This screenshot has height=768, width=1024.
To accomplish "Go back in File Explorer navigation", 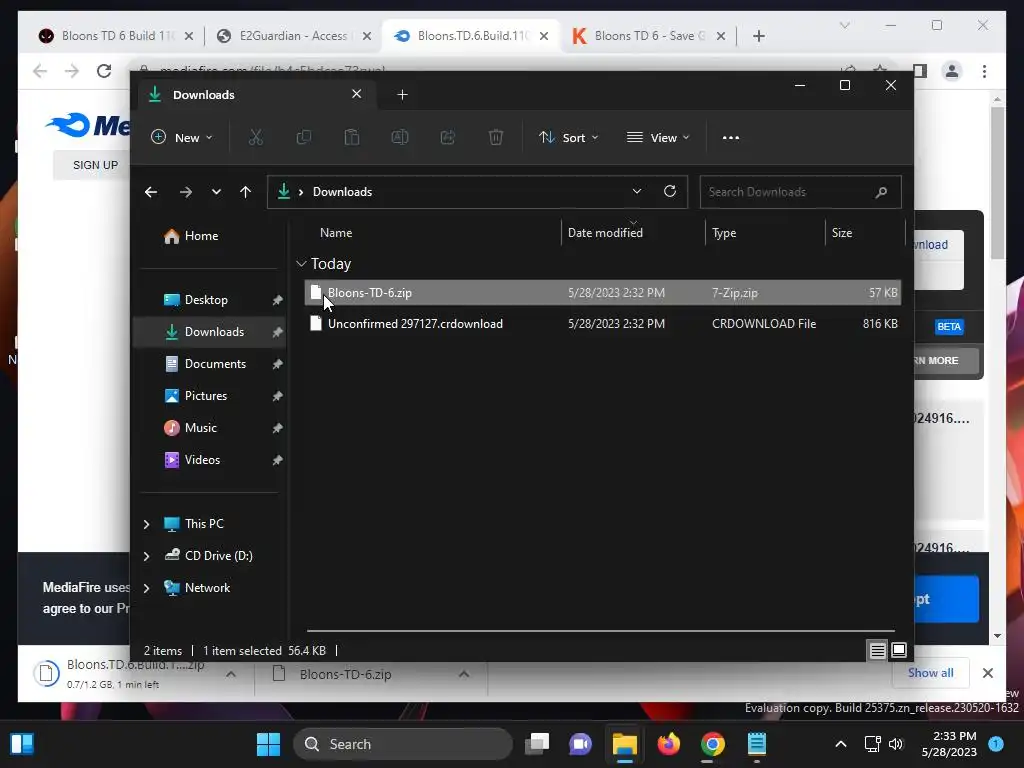I will pos(151,192).
